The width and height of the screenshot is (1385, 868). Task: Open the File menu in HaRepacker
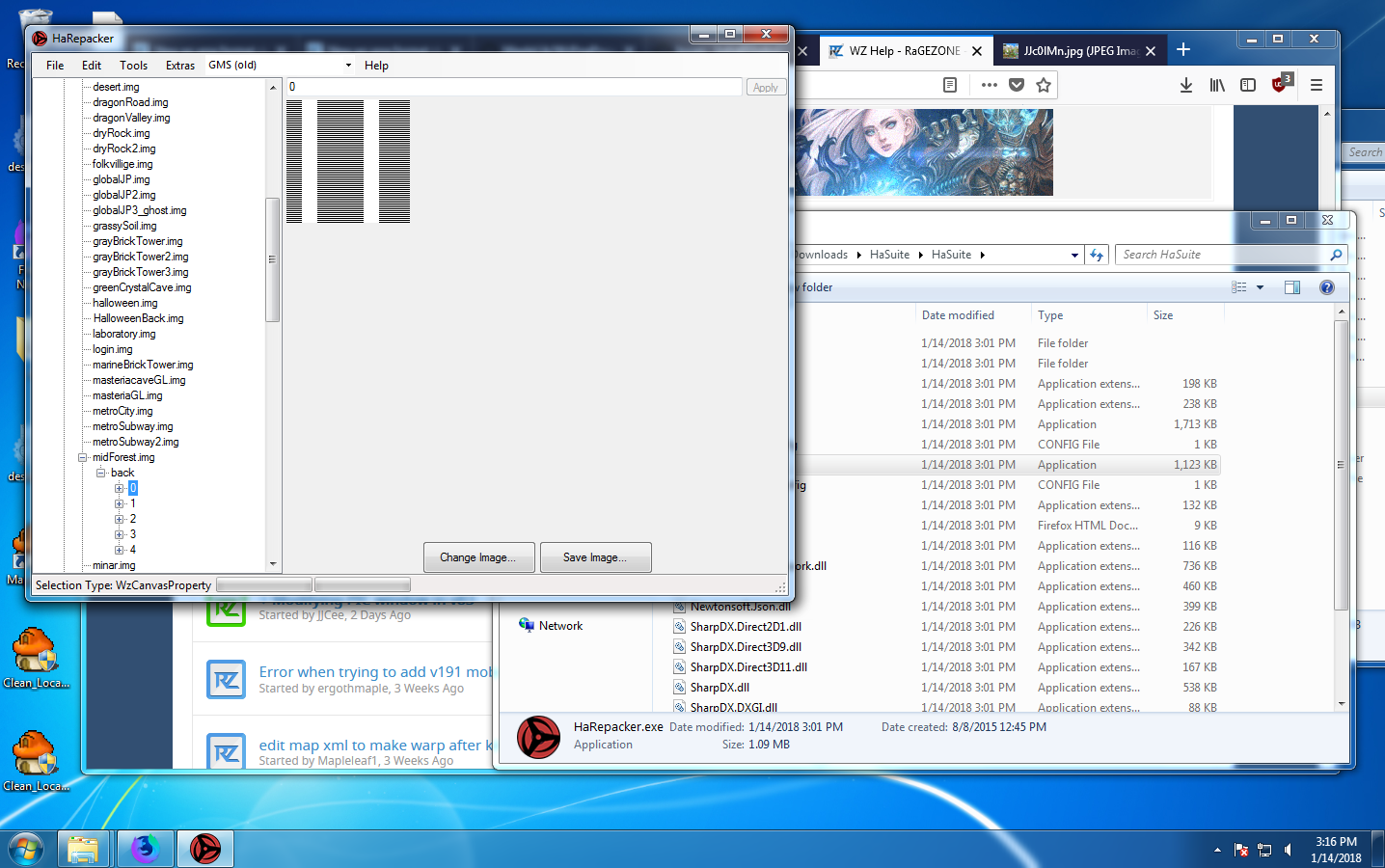(55, 66)
